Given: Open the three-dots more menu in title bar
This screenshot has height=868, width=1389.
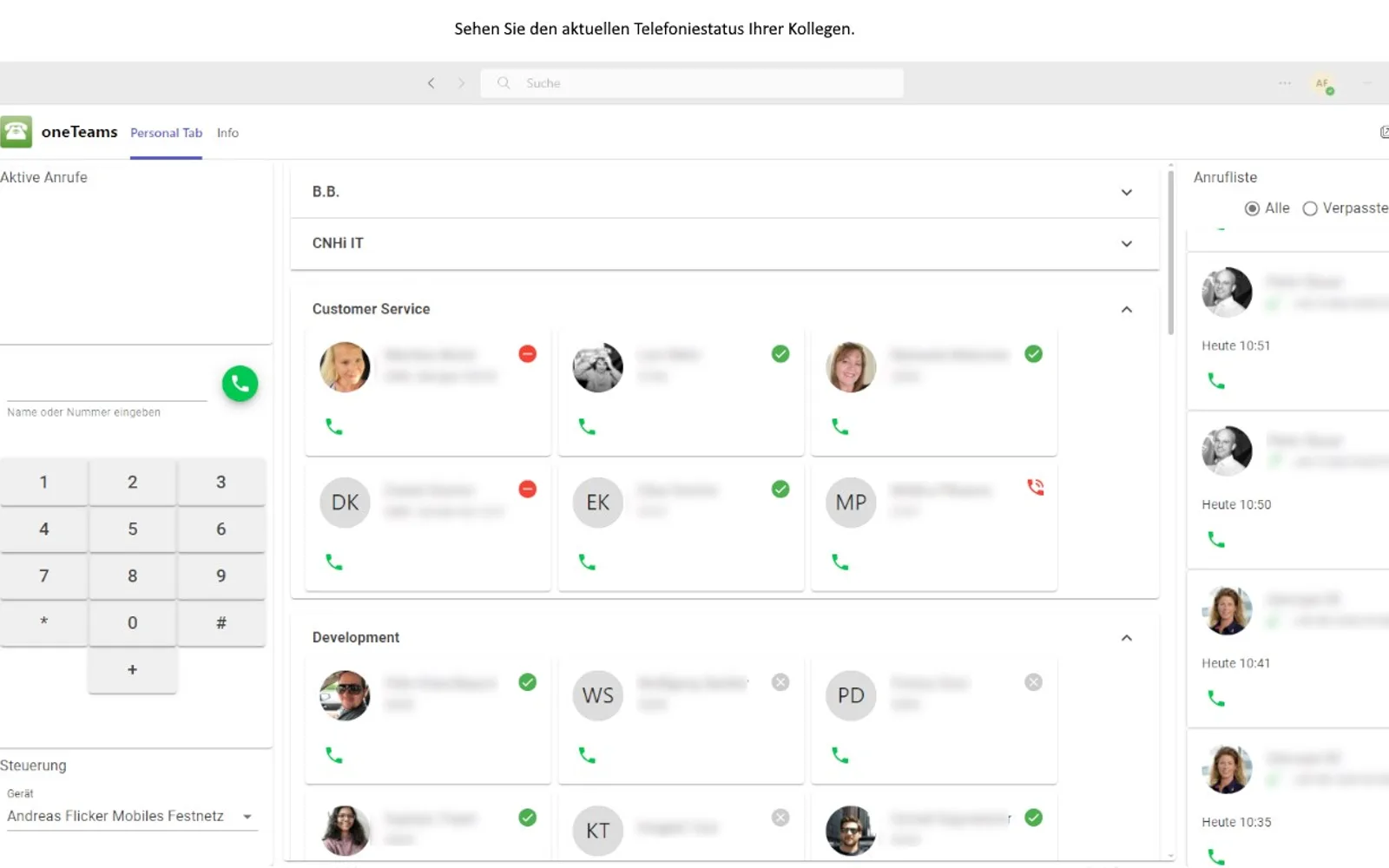Looking at the screenshot, I should (x=1285, y=83).
